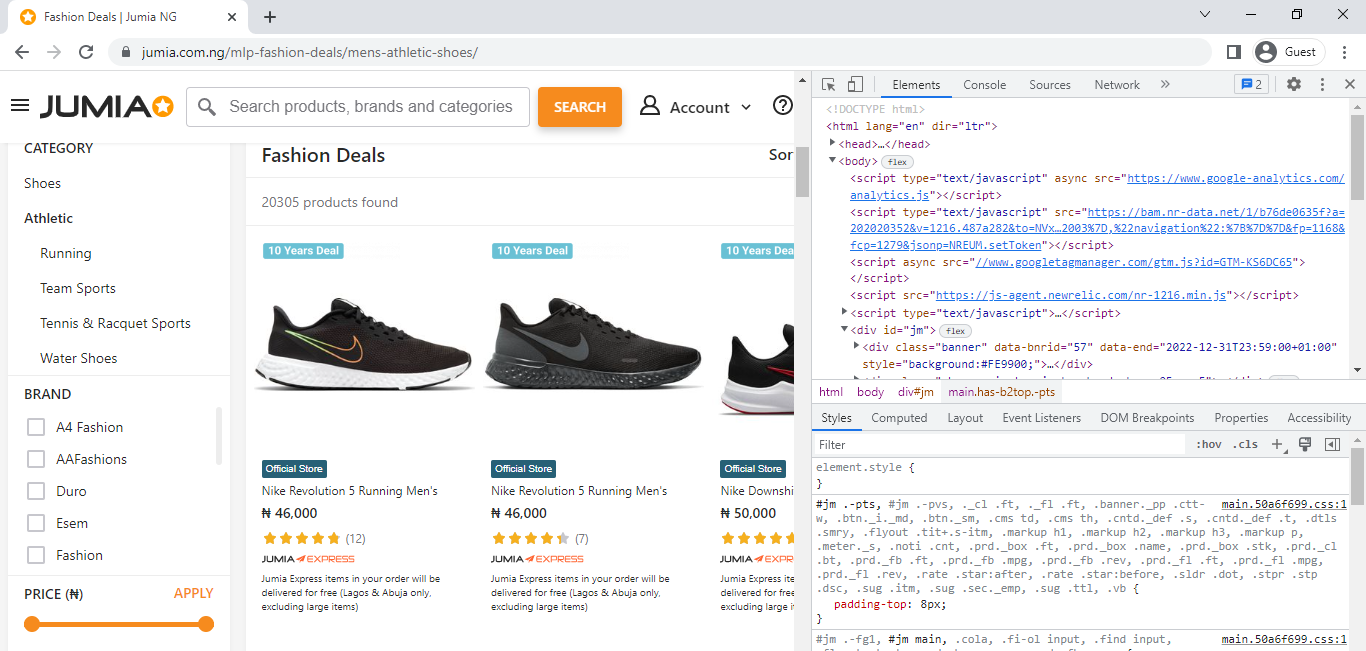Open the Layout tab

[965, 418]
